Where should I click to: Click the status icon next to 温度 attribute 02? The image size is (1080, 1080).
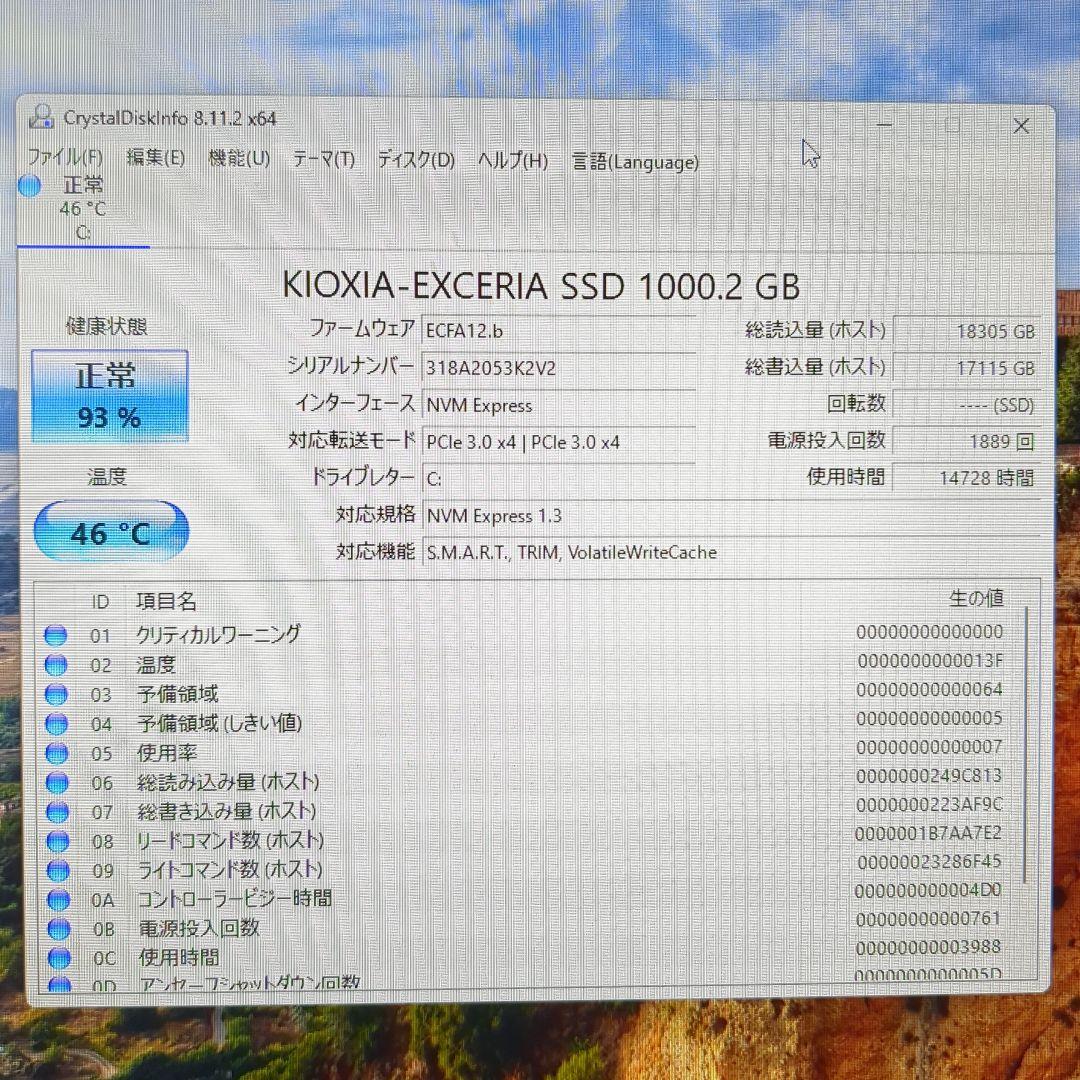tap(56, 664)
